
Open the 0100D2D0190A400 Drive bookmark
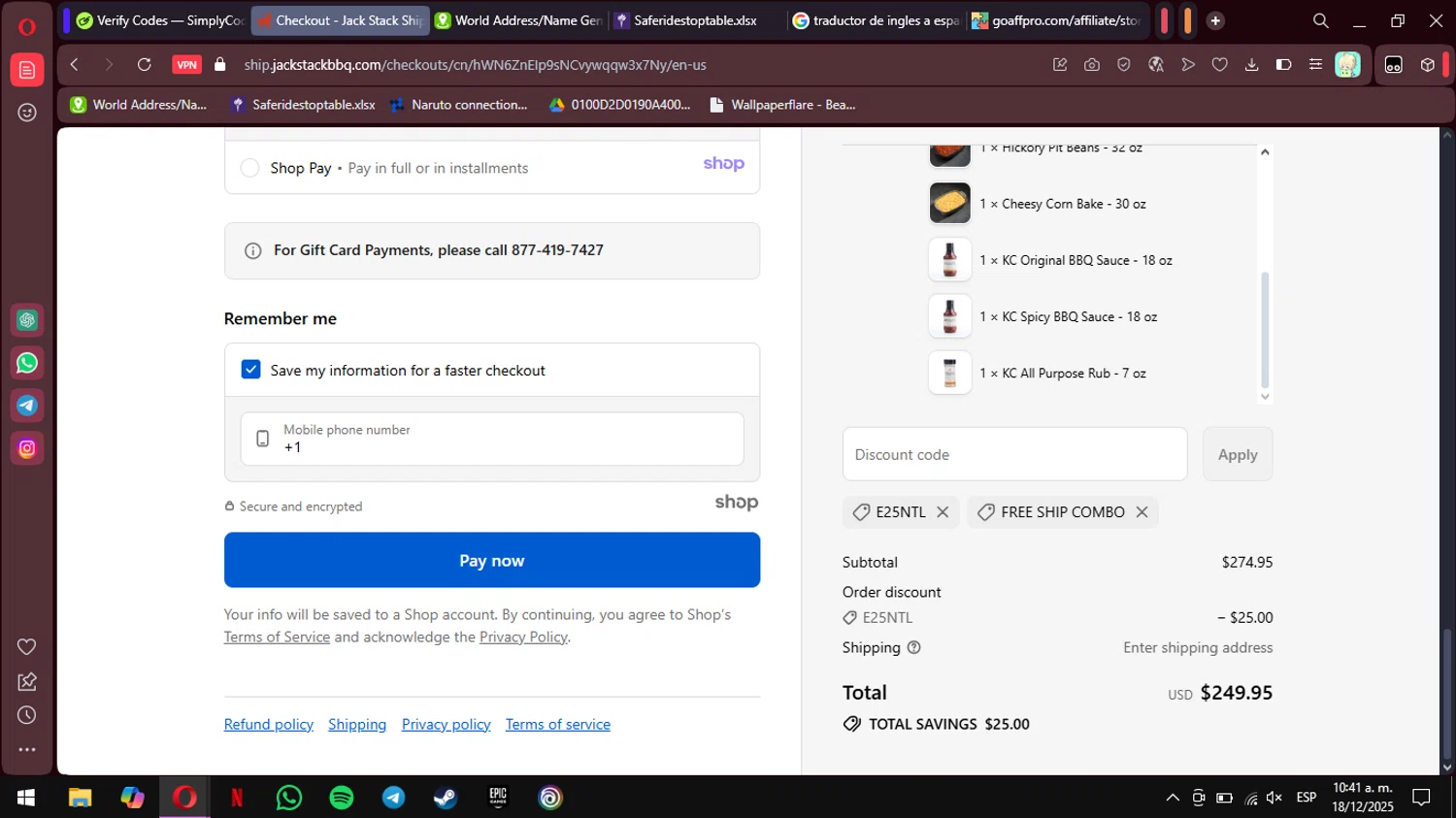619,105
